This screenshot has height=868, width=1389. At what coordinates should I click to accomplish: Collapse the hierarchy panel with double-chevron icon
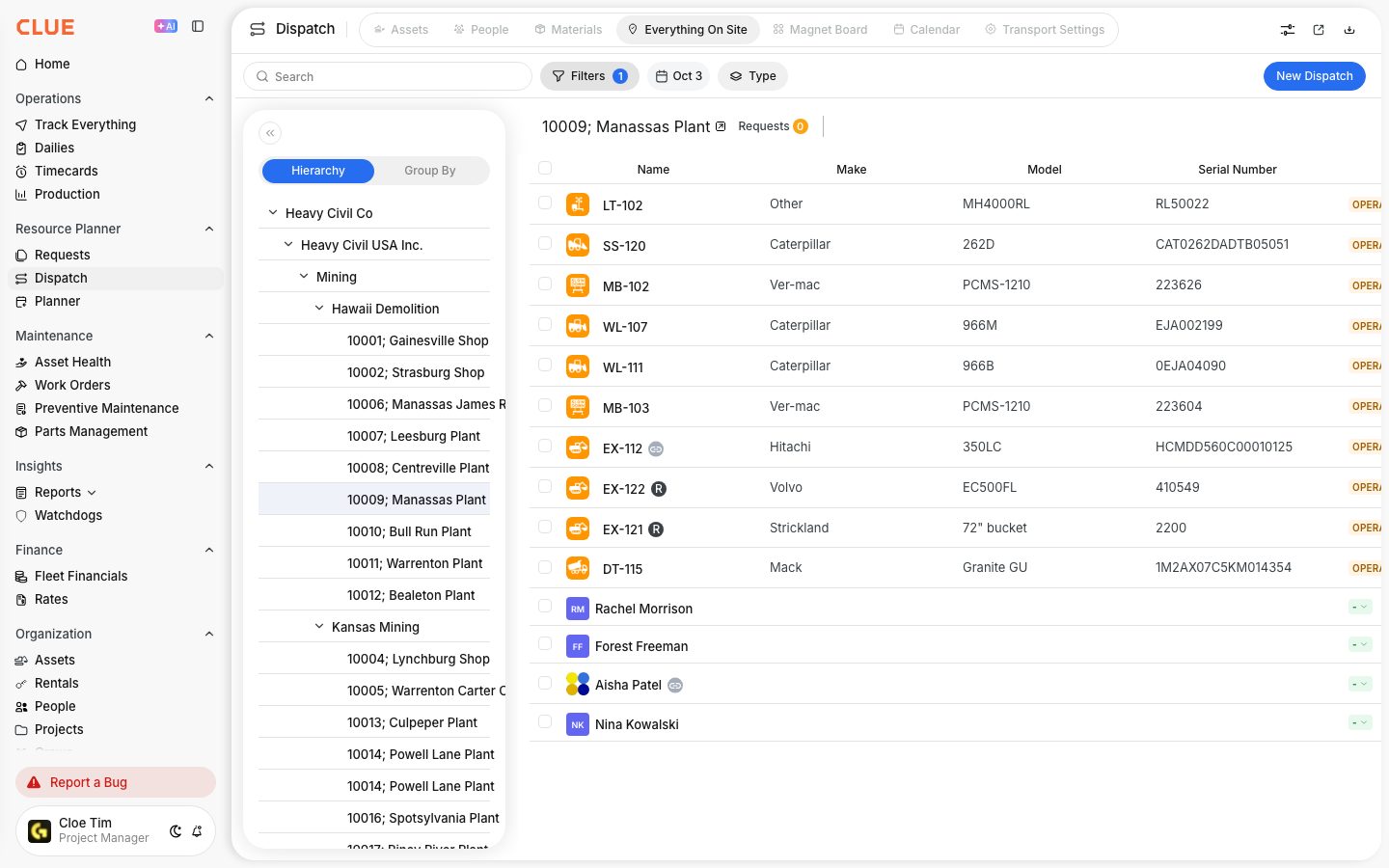click(270, 133)
